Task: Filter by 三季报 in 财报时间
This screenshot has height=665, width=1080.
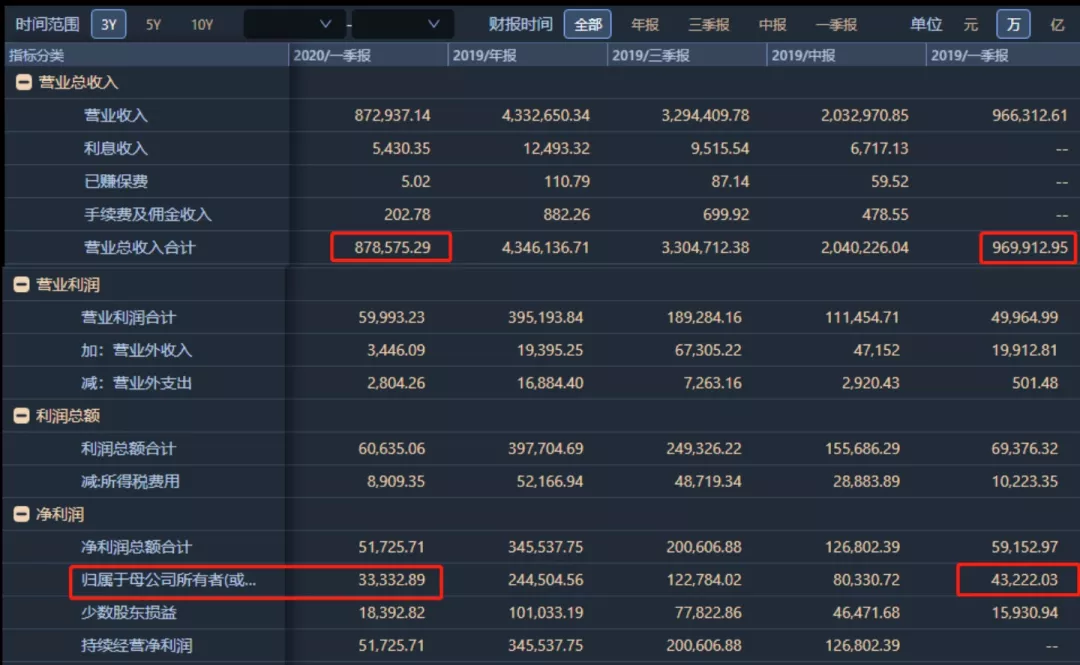Action: (x=708, y=24)
